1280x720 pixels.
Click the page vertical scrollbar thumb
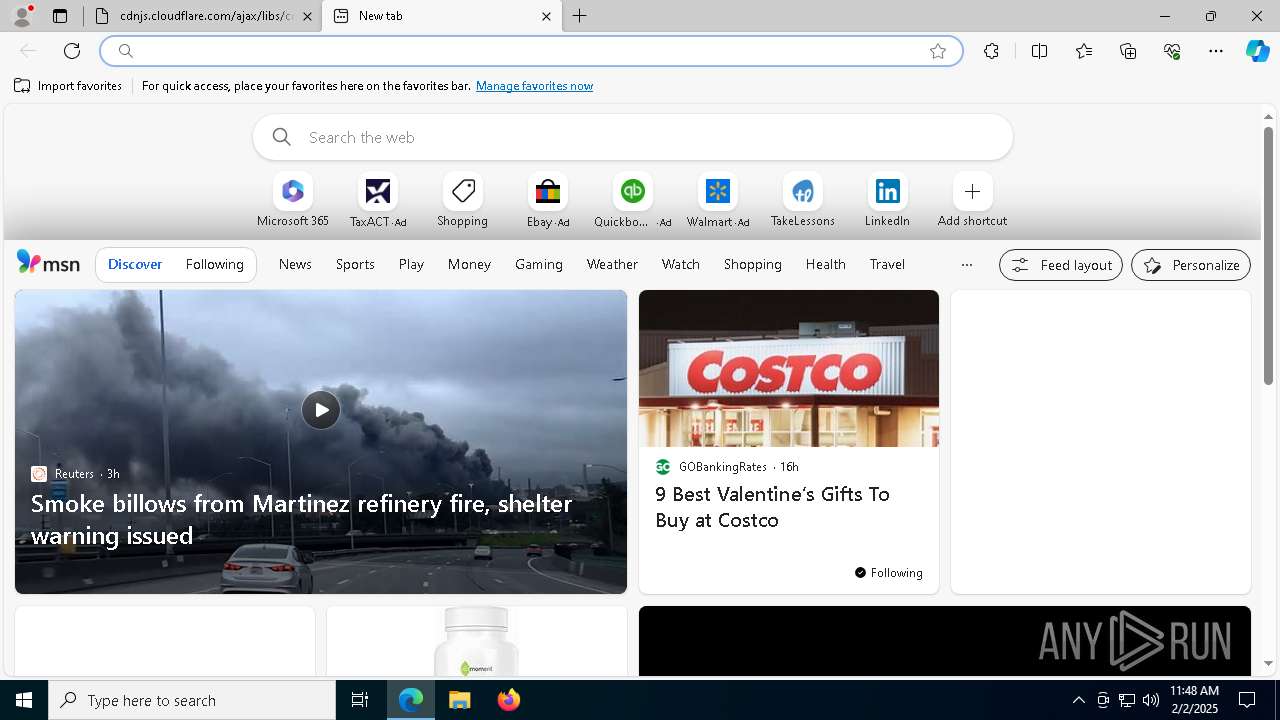pos(1268,256)
